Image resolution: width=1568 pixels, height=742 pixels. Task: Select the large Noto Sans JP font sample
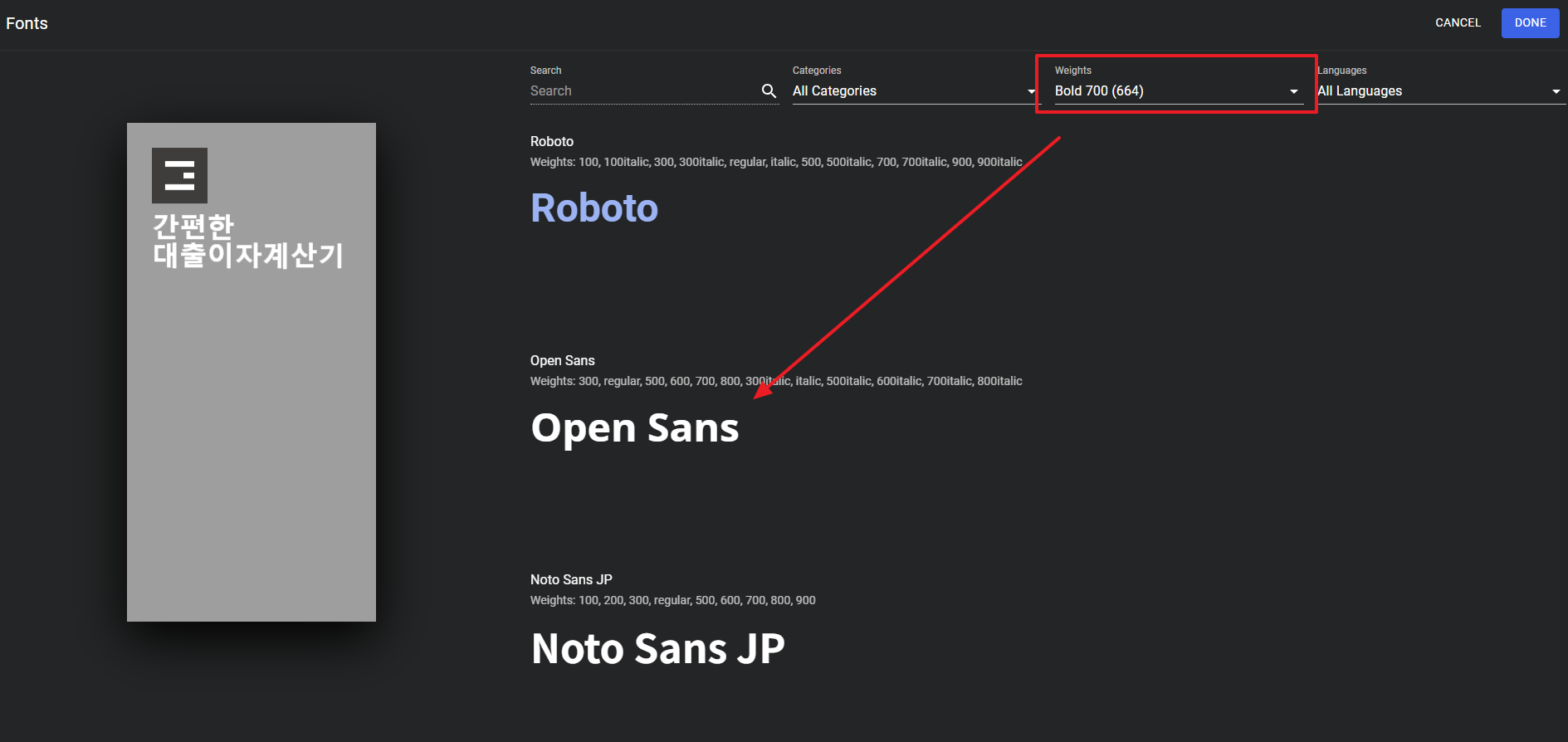point(657,648)
